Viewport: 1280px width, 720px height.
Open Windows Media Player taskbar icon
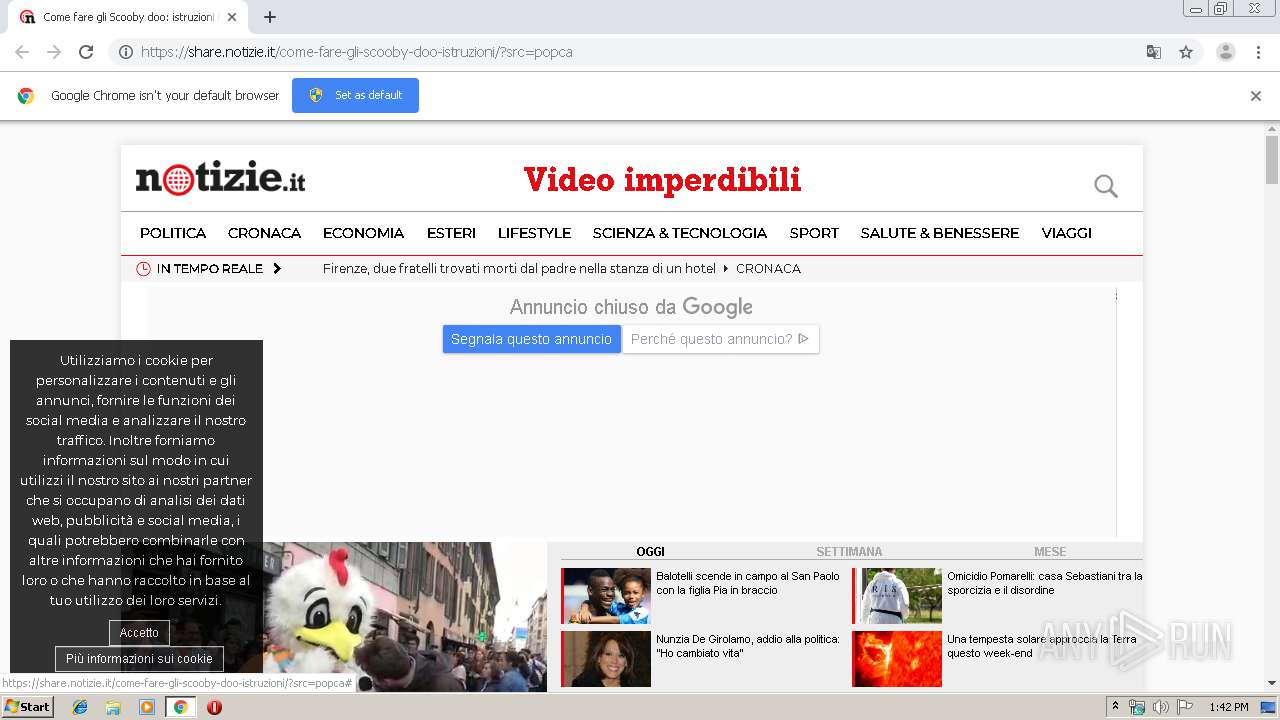[147, 707]
